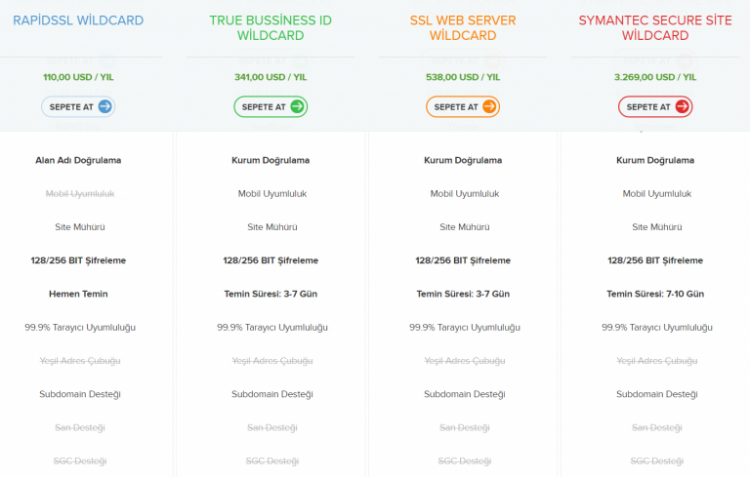Click the 110,00 USD / YIL price

[78, 74]
